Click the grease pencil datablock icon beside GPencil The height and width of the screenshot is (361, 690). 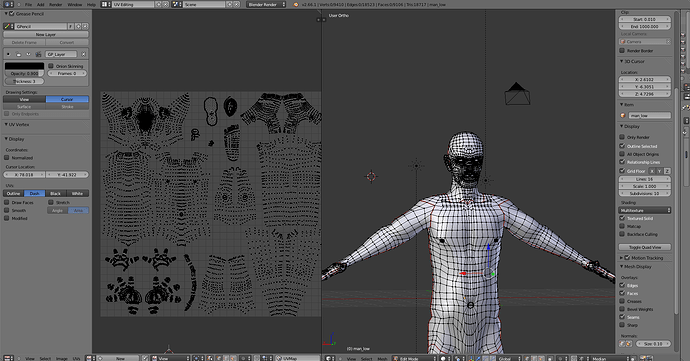click(7, 26)
